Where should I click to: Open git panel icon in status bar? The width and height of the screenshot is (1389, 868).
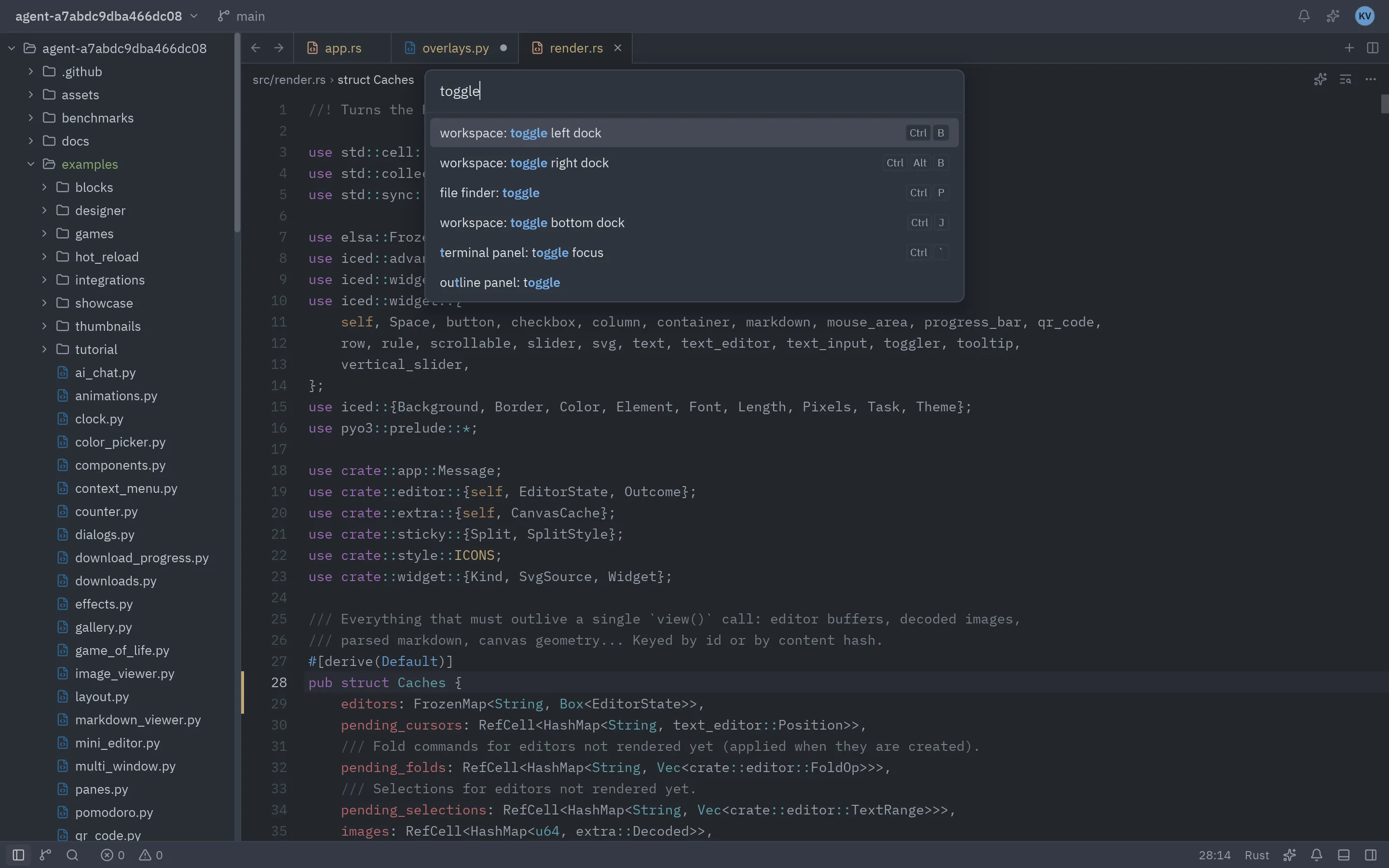45,855
